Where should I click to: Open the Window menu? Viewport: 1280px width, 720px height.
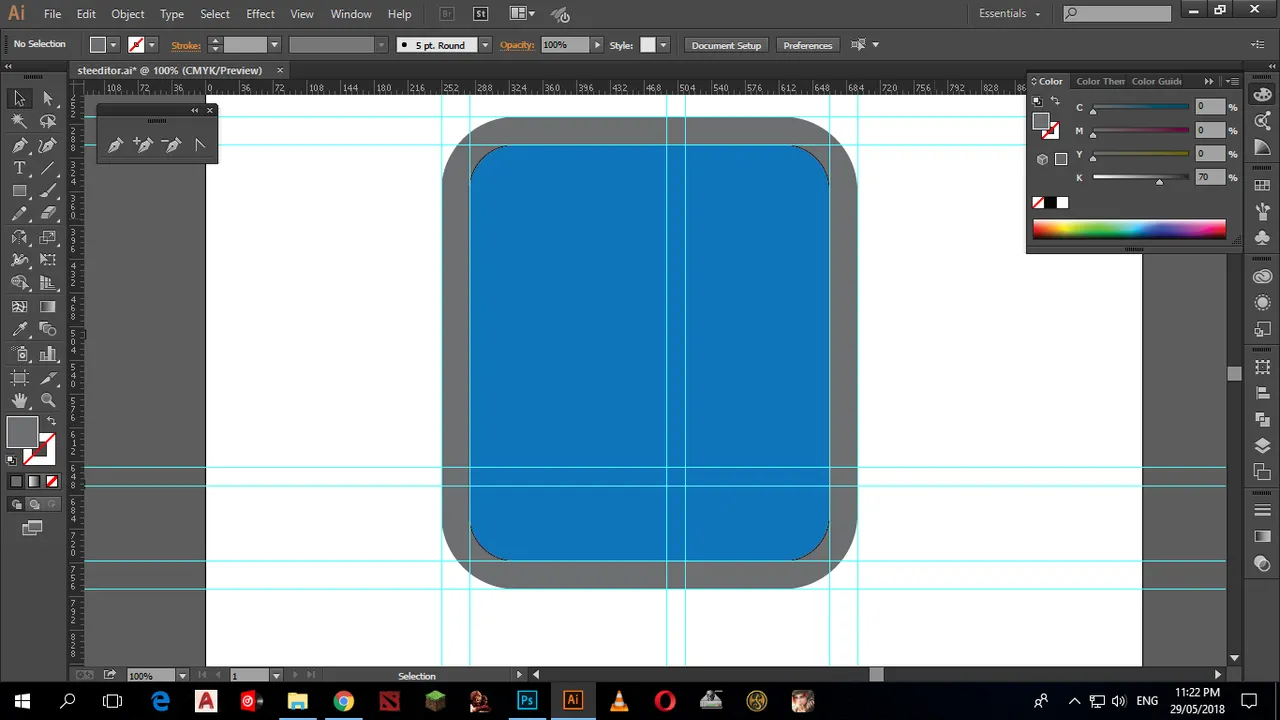351,14
